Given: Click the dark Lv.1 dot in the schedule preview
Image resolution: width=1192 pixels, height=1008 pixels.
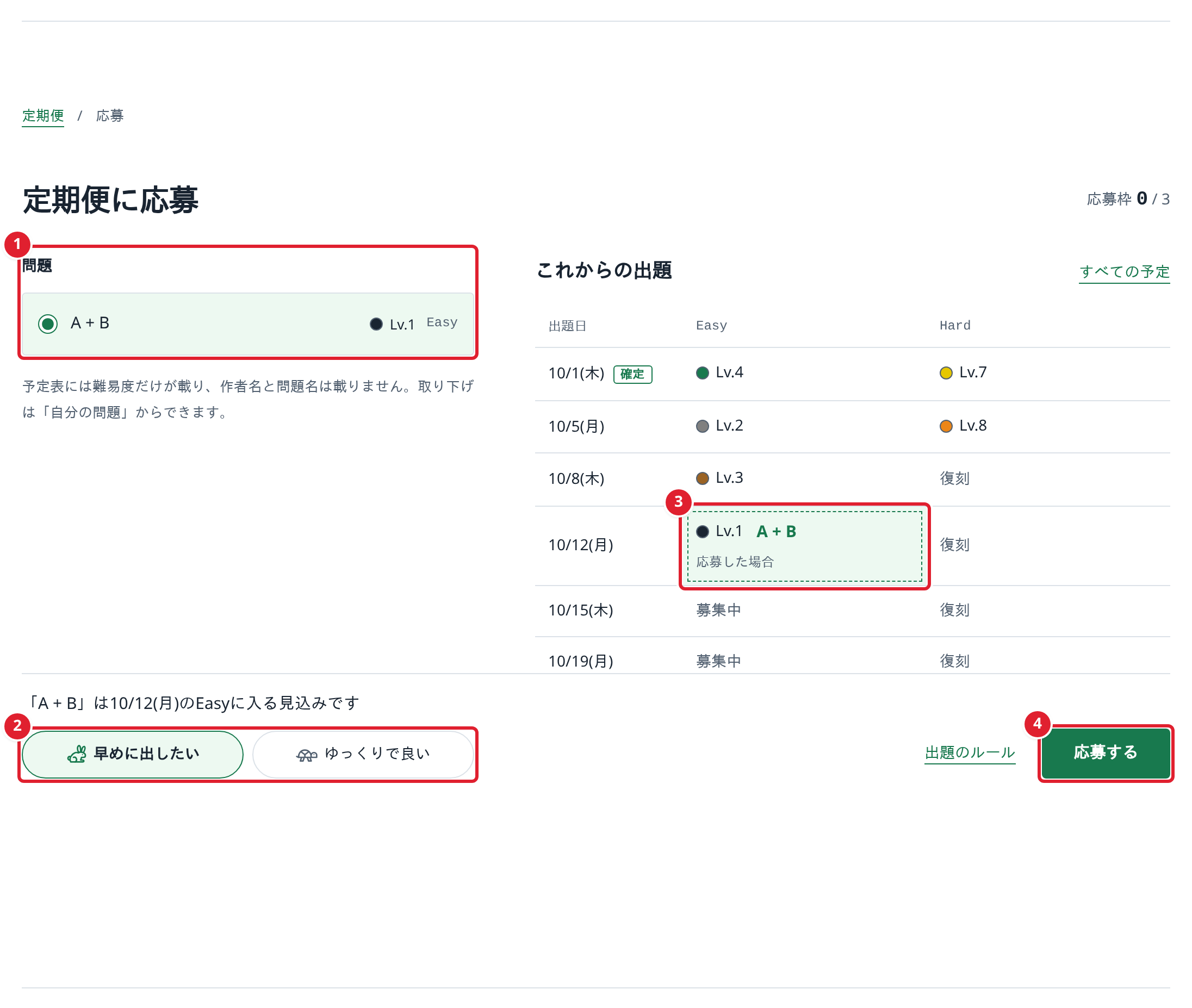Looking at the screenshot, I should pos(702,531).
